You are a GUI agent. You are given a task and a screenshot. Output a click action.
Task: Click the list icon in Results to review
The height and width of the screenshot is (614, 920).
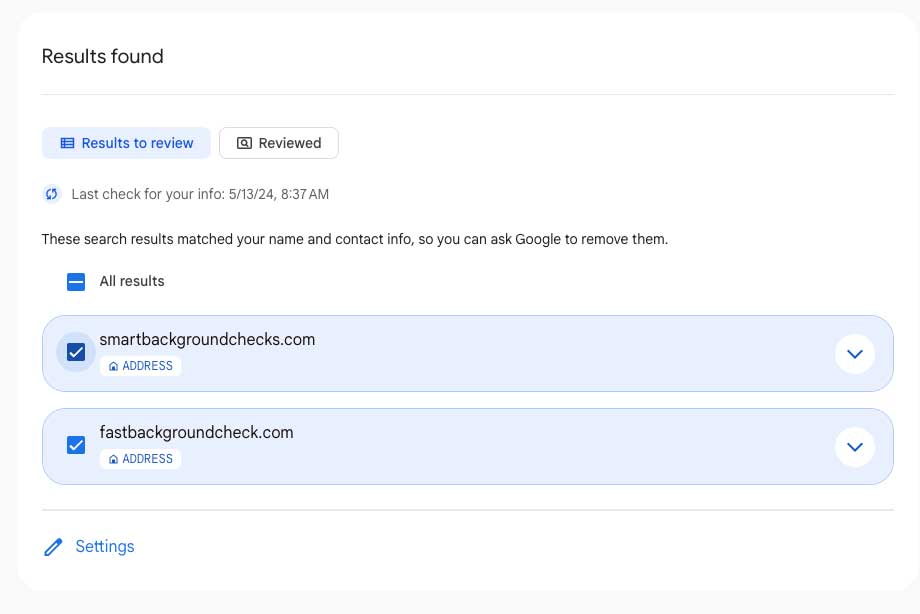click(67, 143)
